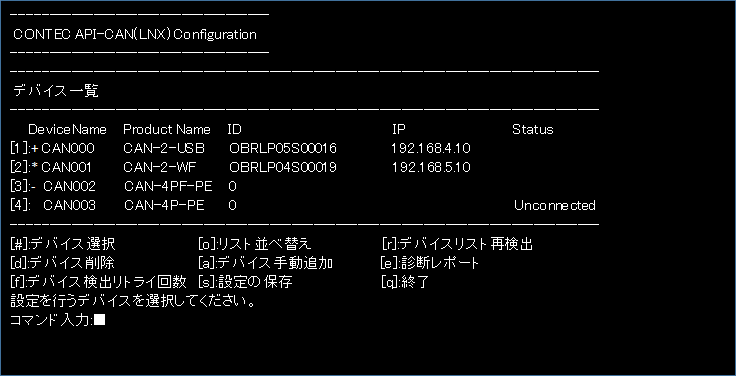Click the IP address 192.168.4.10
The image size is (736, 376).
click(431, 149)
